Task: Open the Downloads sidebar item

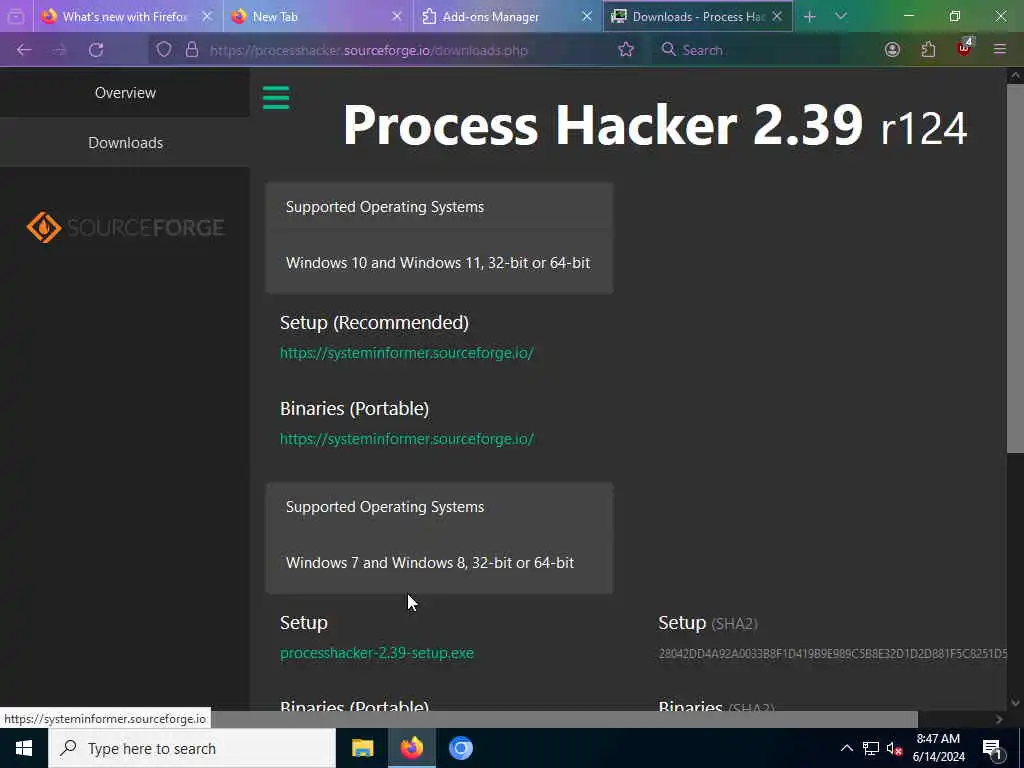Action: (125, 142)
